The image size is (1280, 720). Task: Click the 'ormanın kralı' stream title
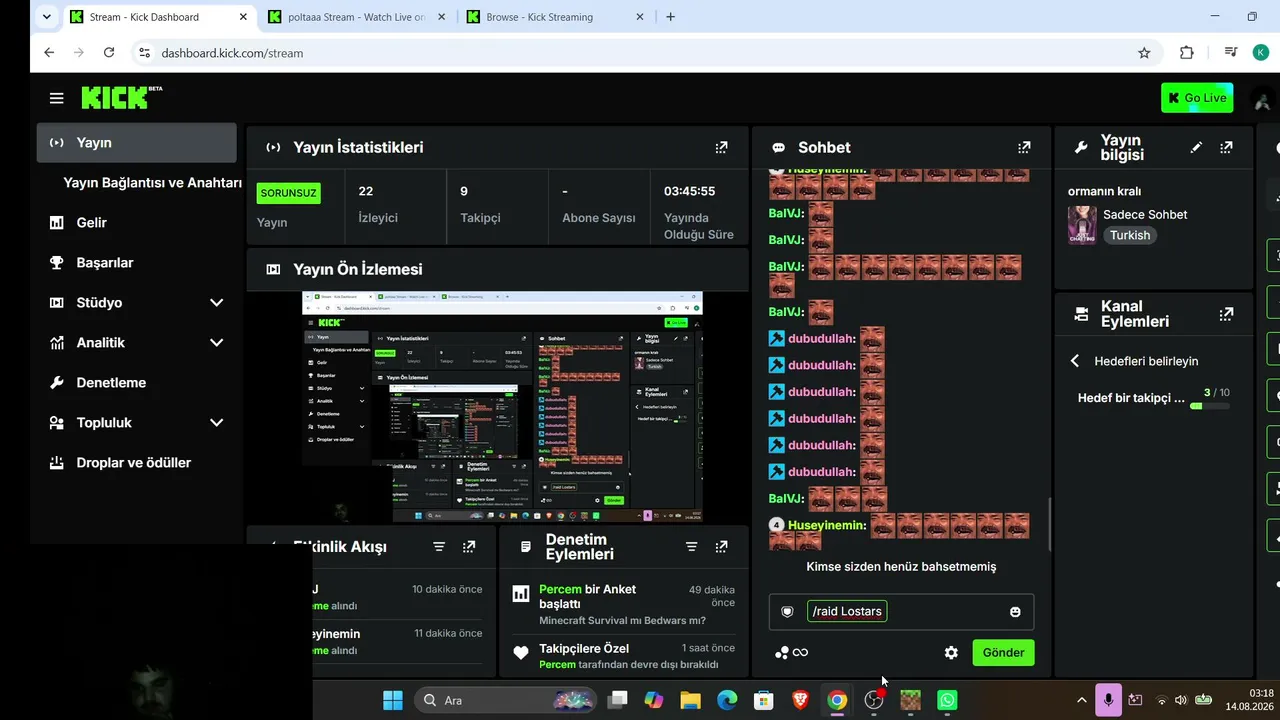pos(1104,191)
